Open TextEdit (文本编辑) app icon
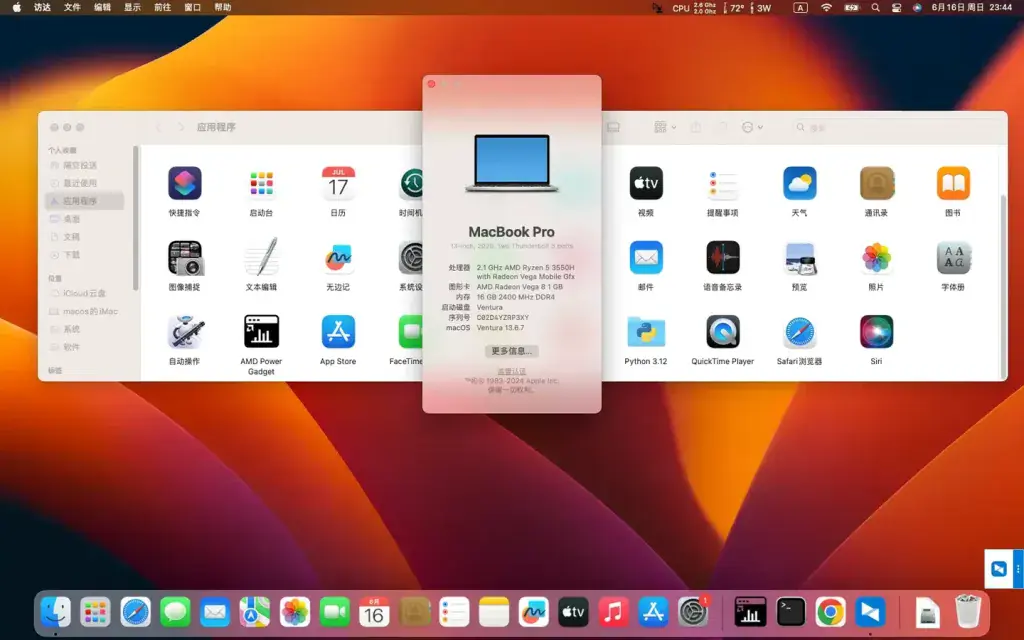 point(261,257)
